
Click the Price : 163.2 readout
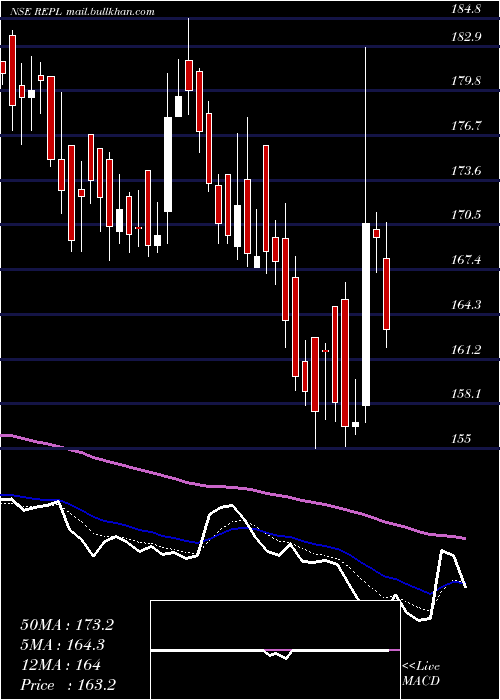(x=69, y=685)
